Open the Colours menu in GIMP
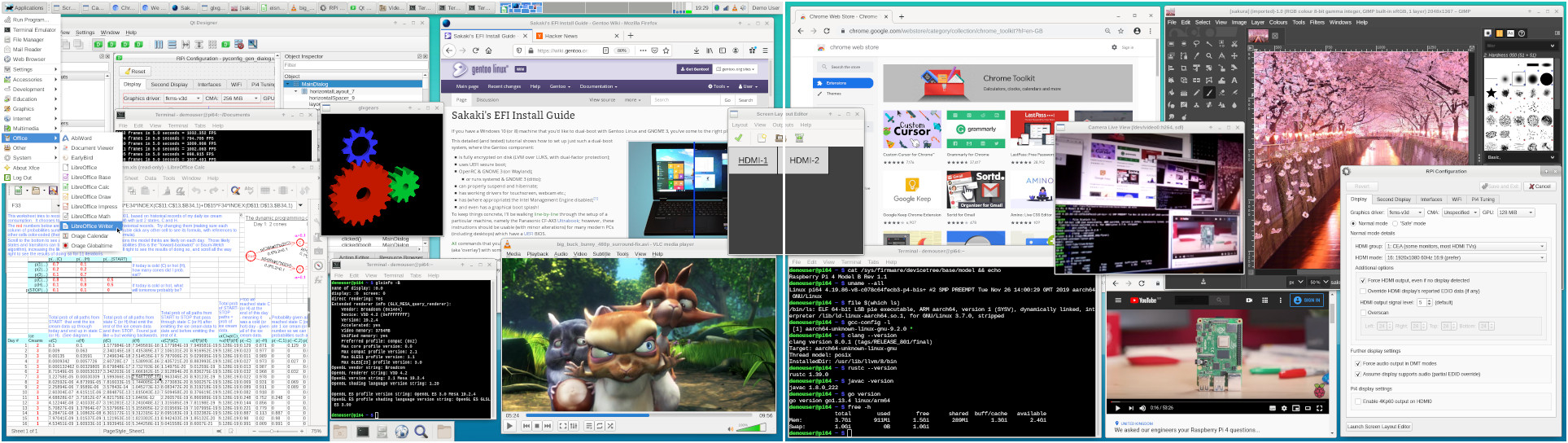This screenshot has height=443, width=1568. [1278, 22]
